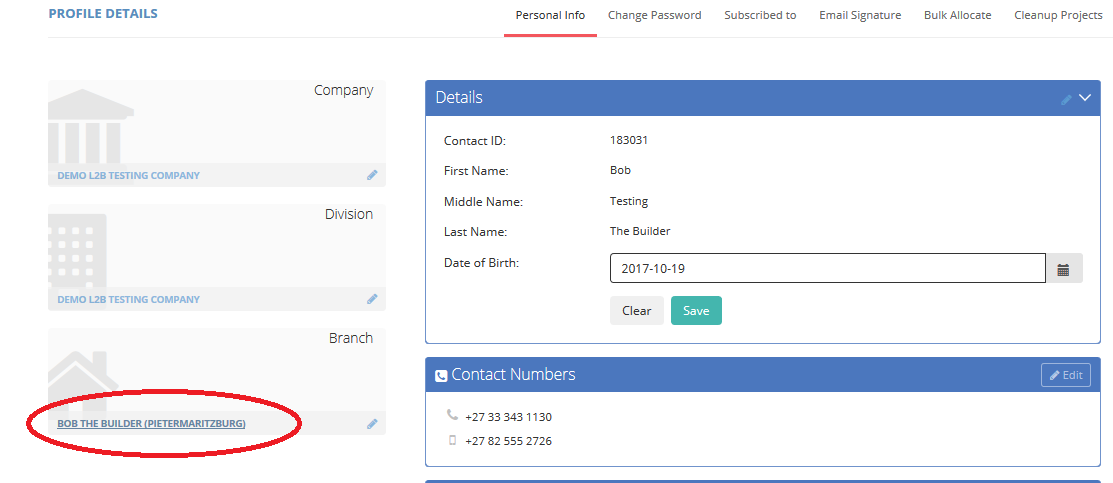Click Edit button in Contact Numbers header
This screenshot has width=1113, height=483.
tap(1066, 375)
